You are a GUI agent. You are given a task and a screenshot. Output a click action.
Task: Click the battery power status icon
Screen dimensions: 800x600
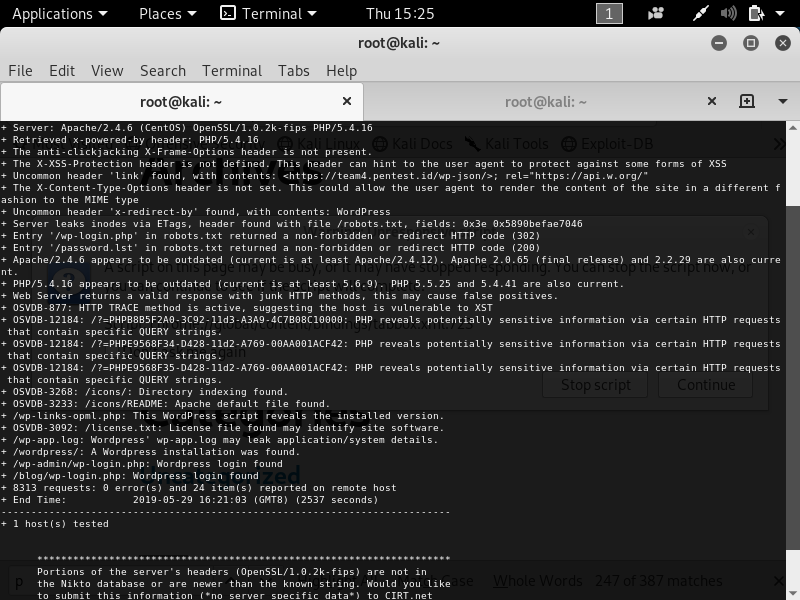tap(756, 14)
